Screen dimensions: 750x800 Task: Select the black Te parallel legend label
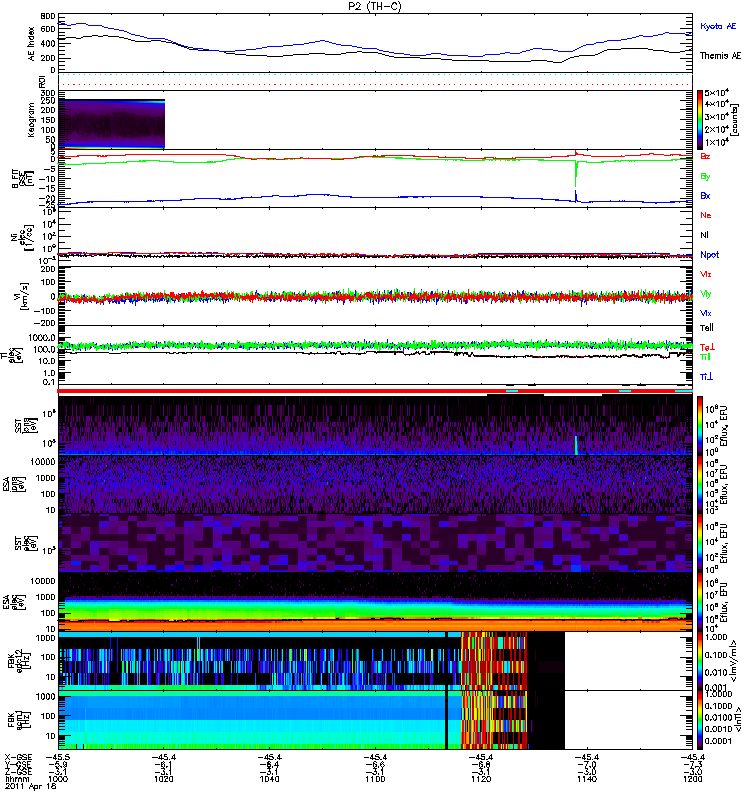point(706,328)
